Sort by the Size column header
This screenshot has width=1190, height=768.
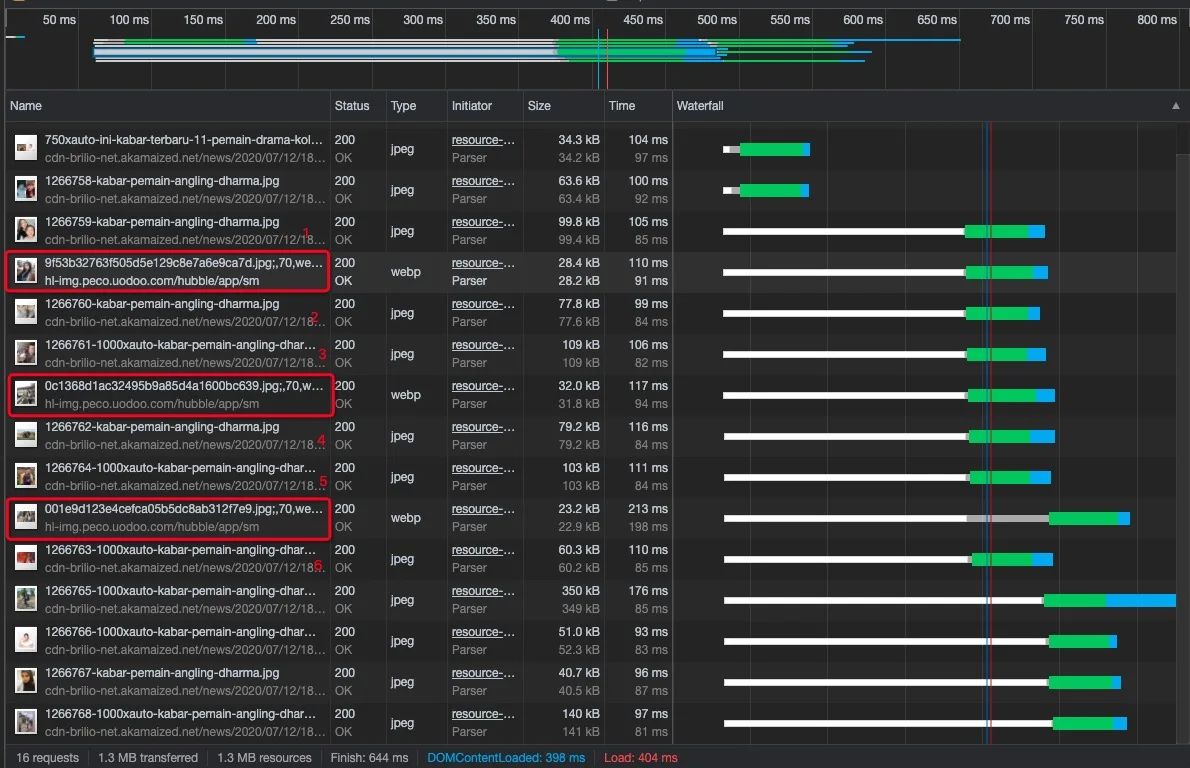[539, 105]
